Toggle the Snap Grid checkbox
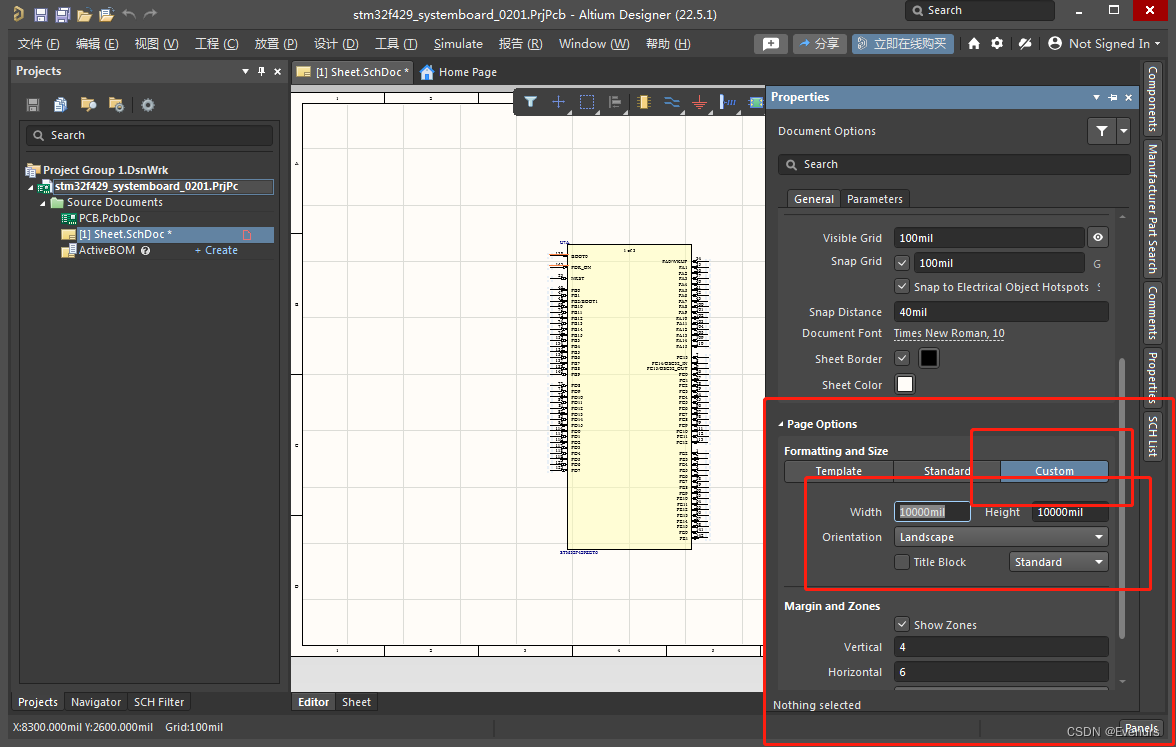This screenshot has height=747, width=1176. tap(902, 263)
